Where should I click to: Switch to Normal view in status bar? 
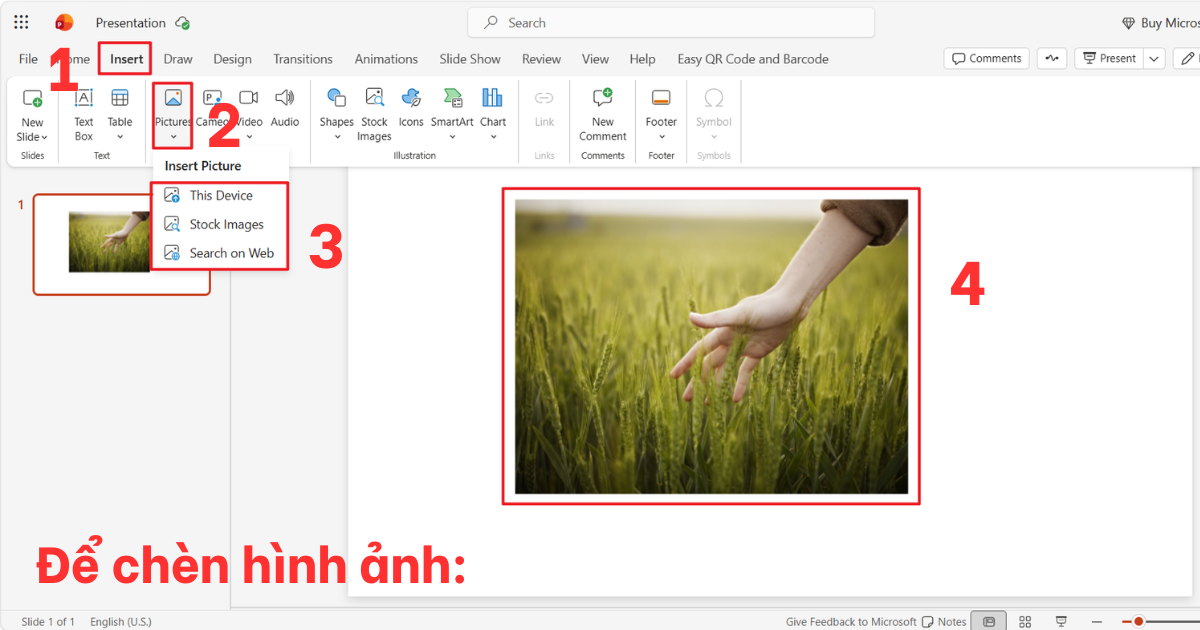pos(989,621)
